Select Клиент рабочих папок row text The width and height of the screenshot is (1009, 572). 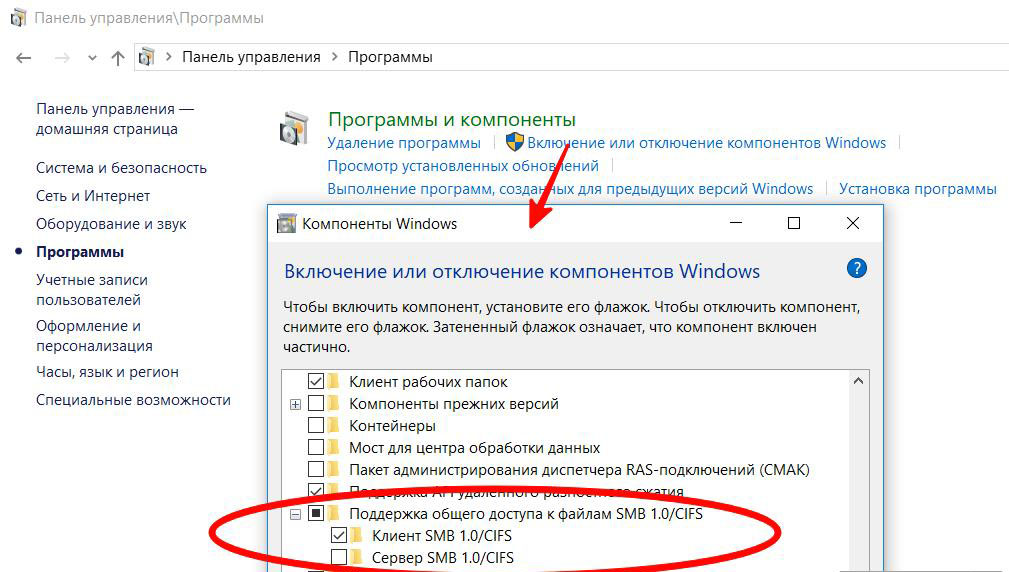428,382
